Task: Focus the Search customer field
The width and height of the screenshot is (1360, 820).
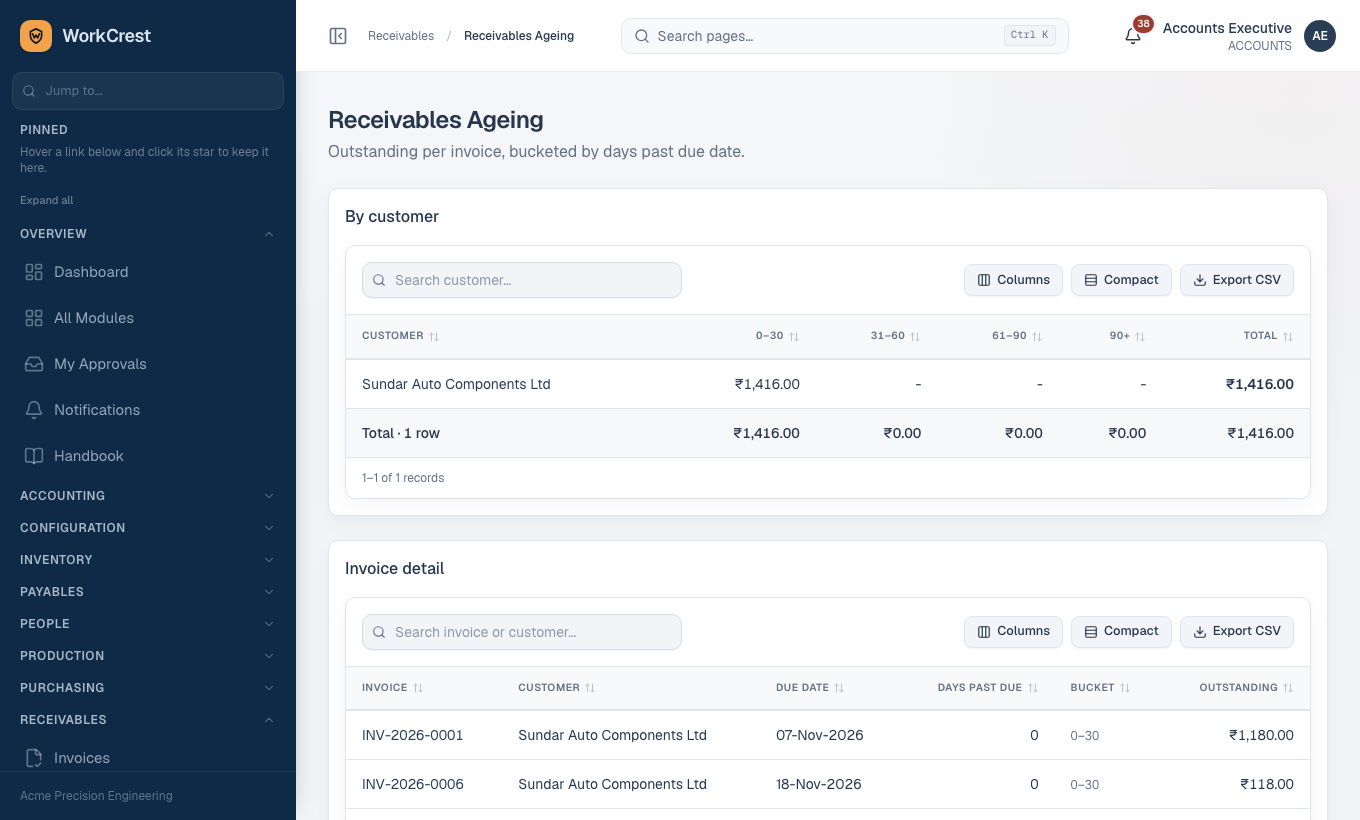Action: click(x=522, y=280)
